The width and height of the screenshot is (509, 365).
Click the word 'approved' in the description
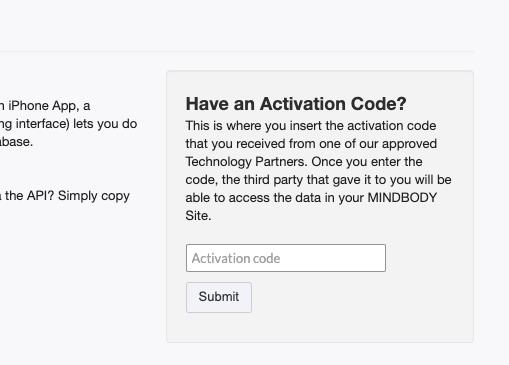pyautogui.click(x=409, y=144)
